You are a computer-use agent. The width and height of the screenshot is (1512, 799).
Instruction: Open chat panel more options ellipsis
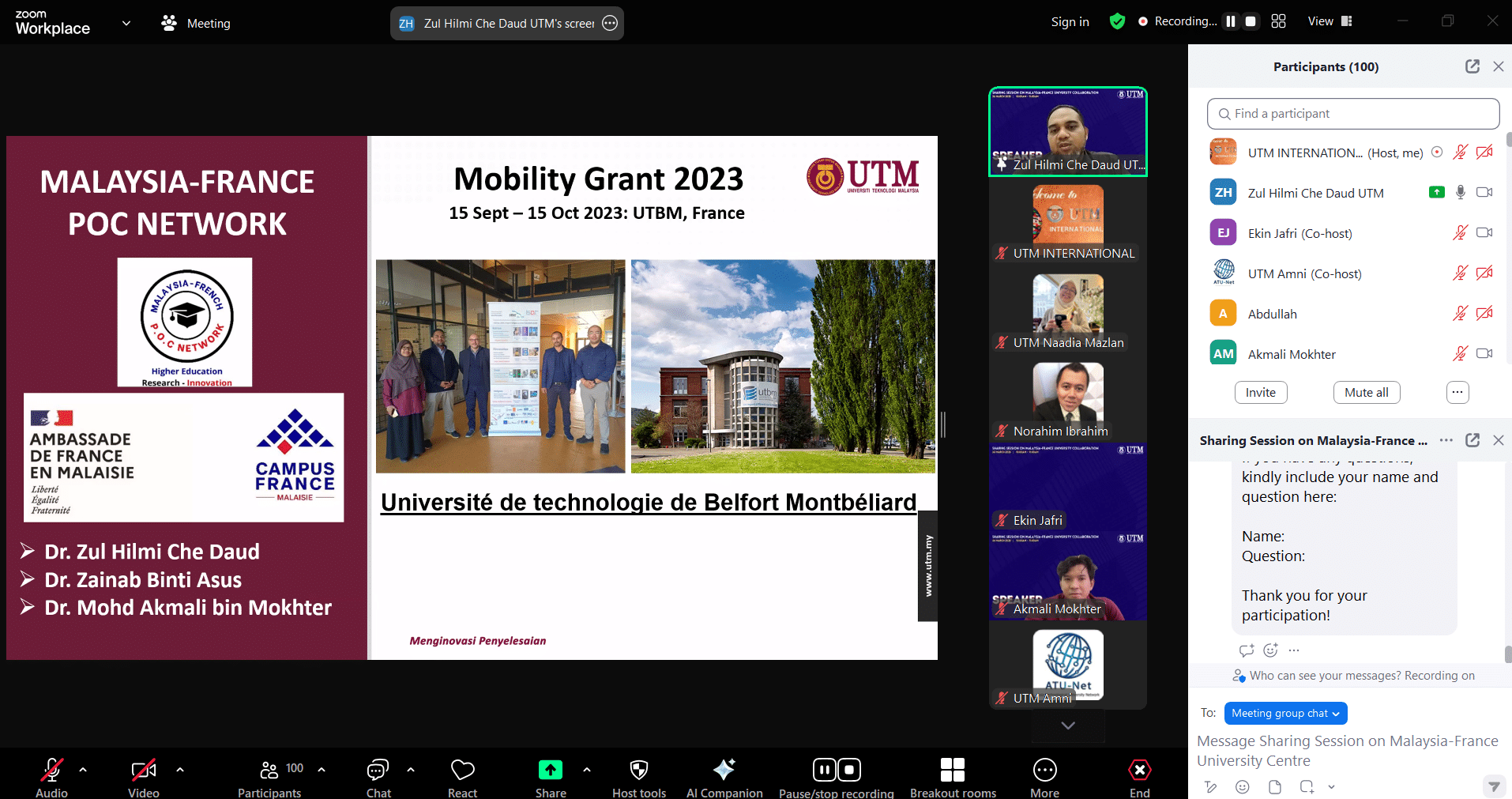coord(1446,440)
